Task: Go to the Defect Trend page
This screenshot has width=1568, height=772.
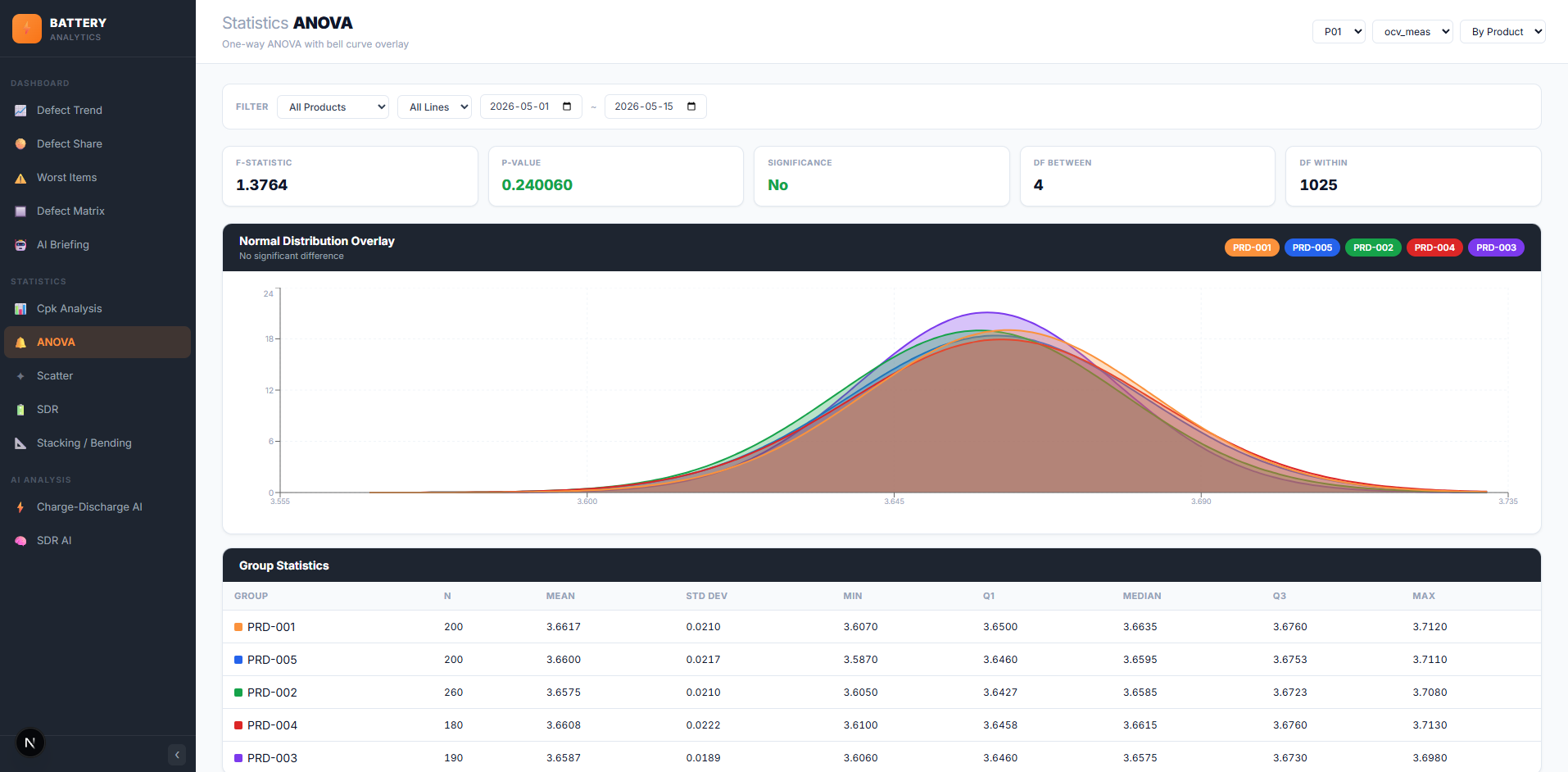Action: click(x=97, y=111)
